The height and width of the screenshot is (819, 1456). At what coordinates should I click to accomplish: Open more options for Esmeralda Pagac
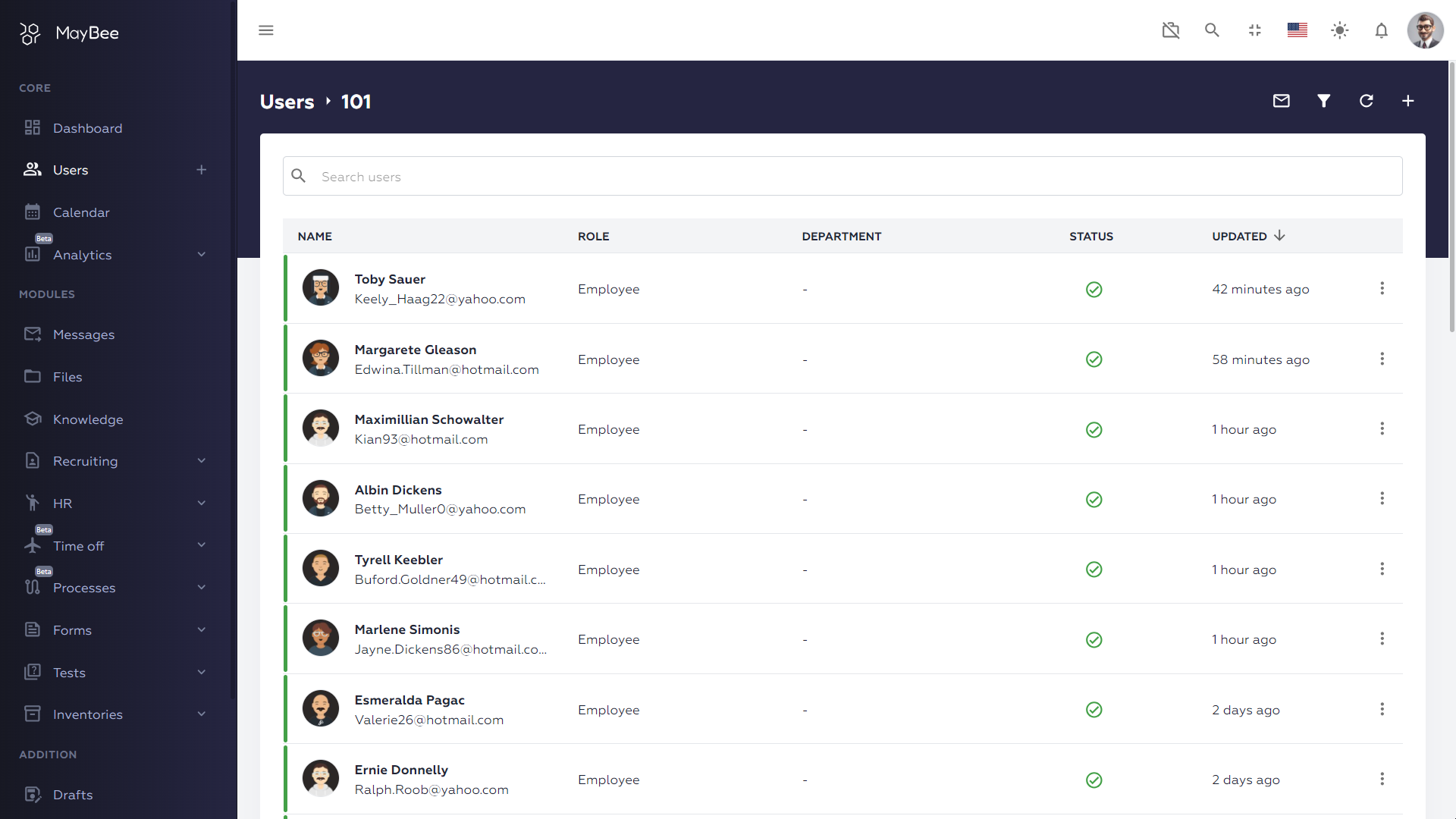click(1382, 709)
